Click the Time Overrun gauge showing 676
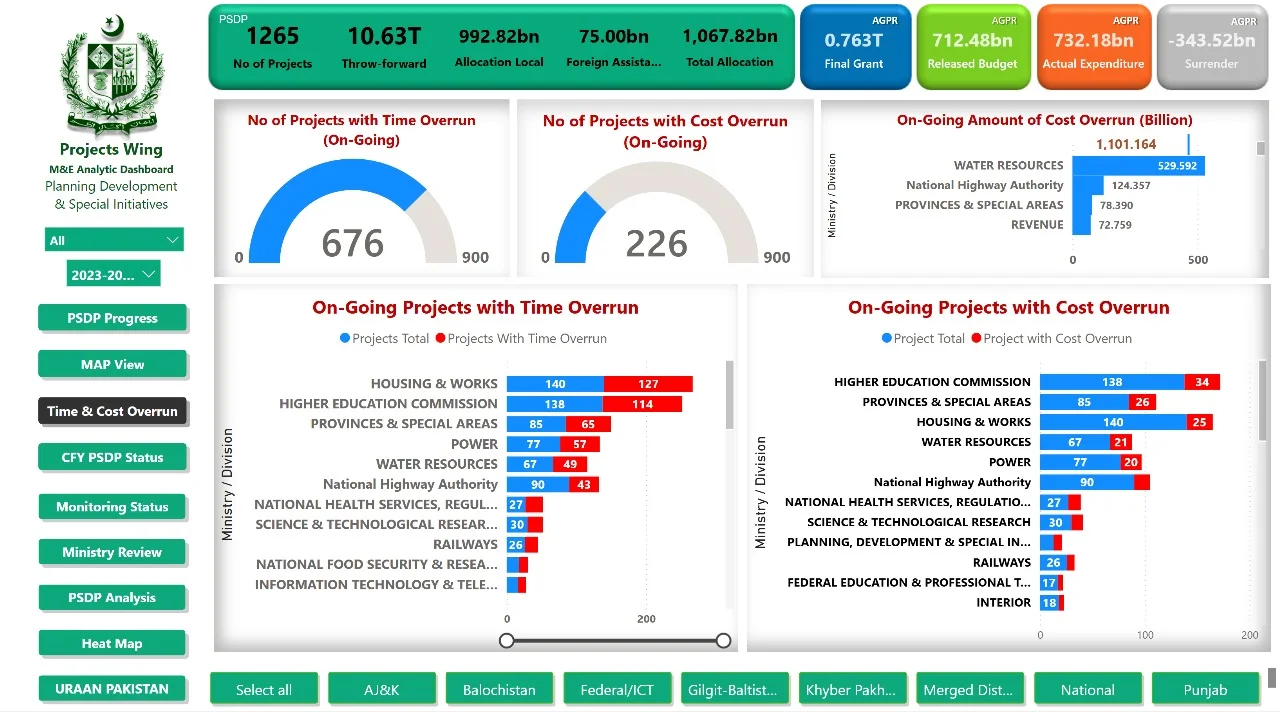Screen dimensions: 1280x712 click(x=352, y=212)
